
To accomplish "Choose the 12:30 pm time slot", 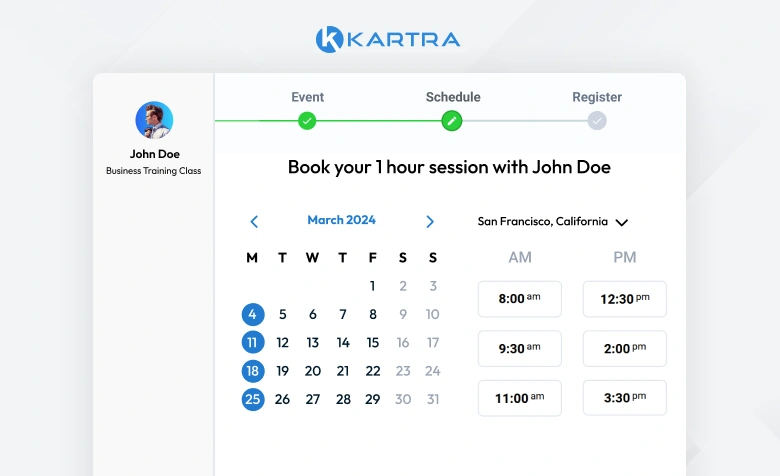I will pyautogui.click(x=625, y=299).
